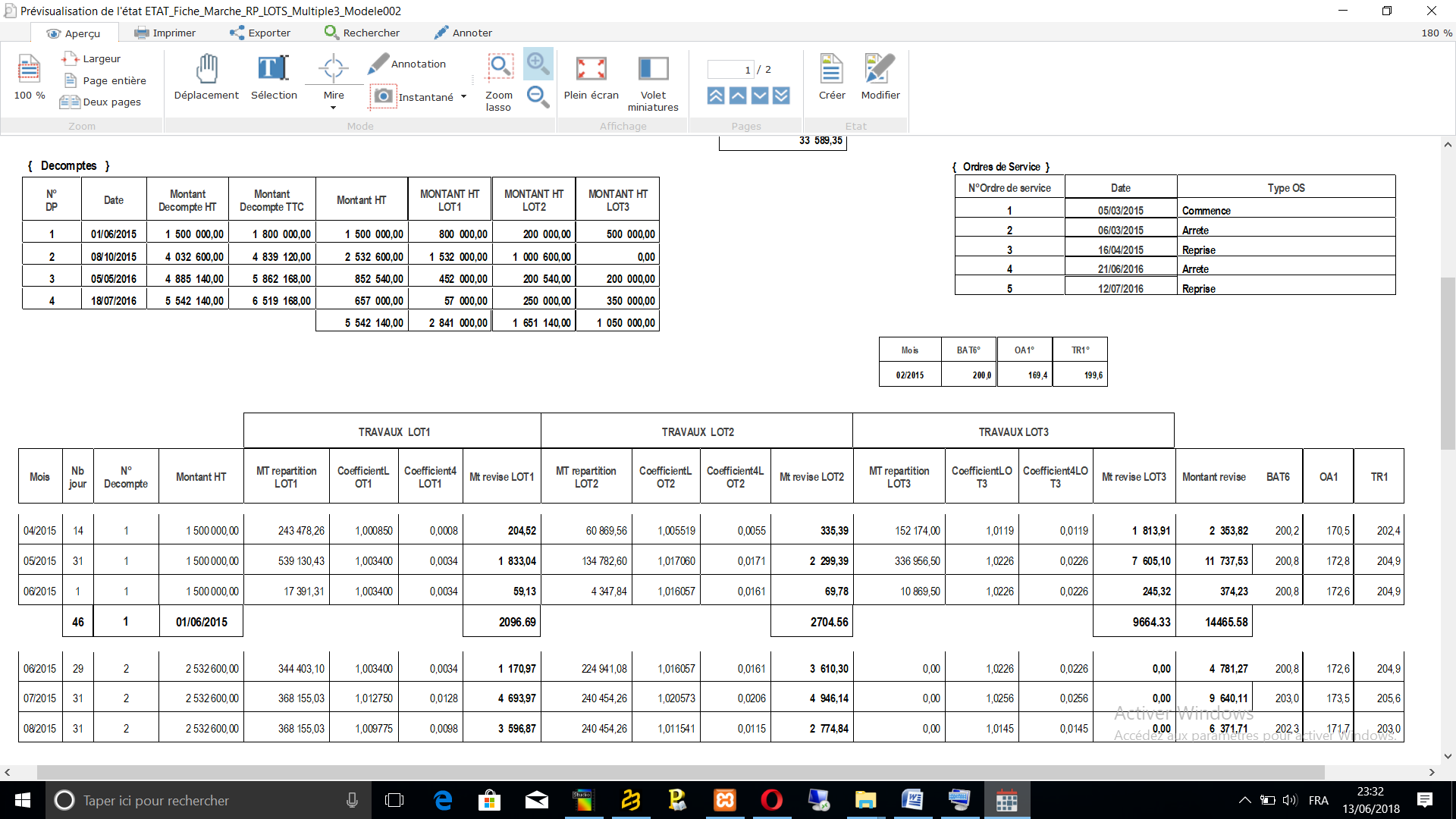This screenshot has height=819, width=1456.
Task: Open the Annoter tab
Action: pos(463,33)
